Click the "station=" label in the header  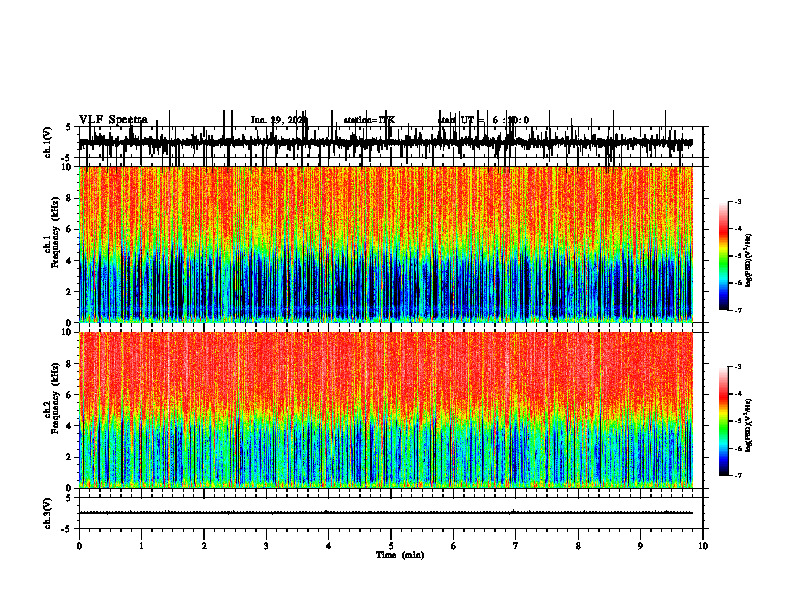tap(361, 120)
